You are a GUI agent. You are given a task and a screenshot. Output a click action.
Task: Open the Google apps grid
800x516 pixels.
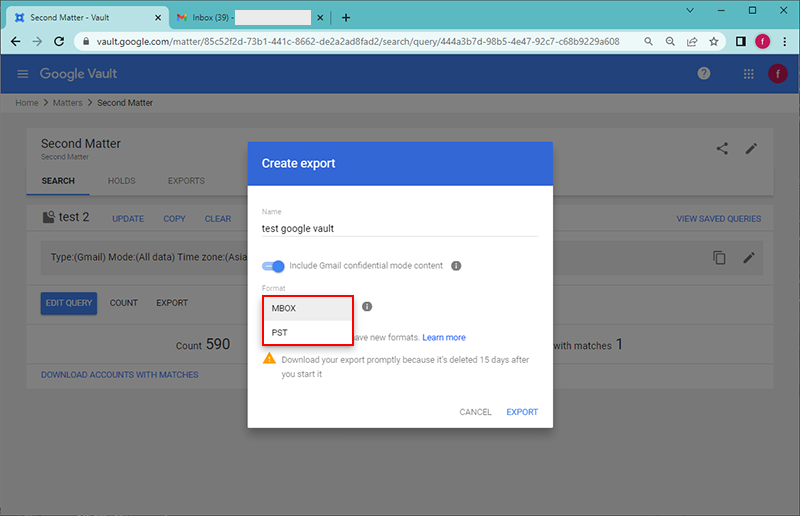(x=748, y=74)
